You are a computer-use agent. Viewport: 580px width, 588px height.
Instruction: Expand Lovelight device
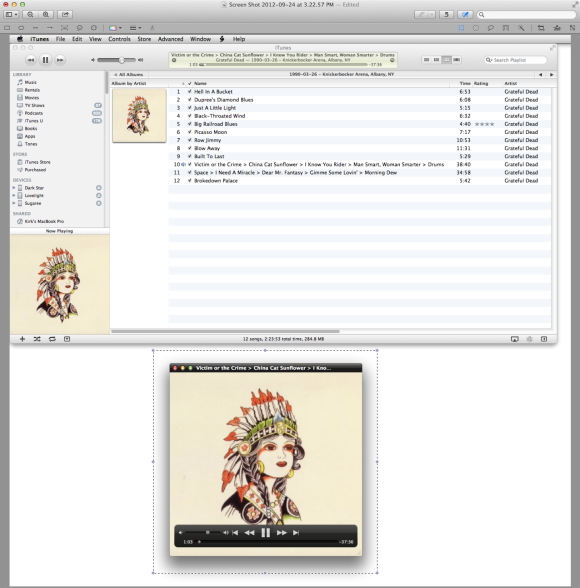point(14,195)
